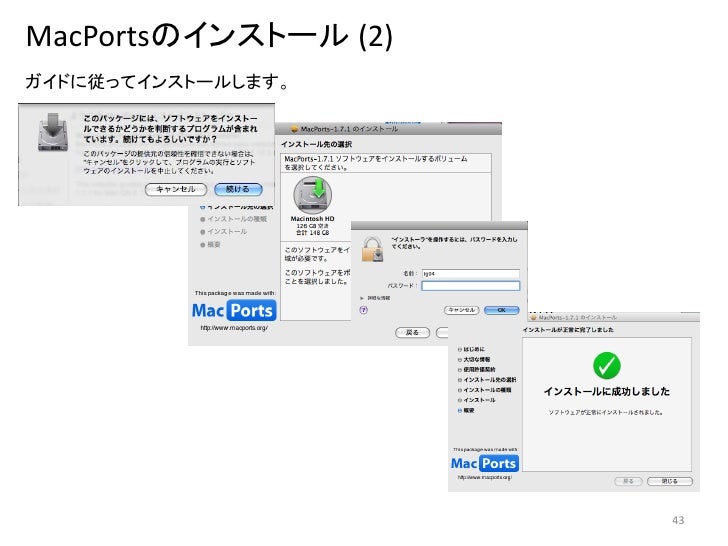Focus the パスワード input field
This screenshot has width=728, height=546.
click(470, 286)
